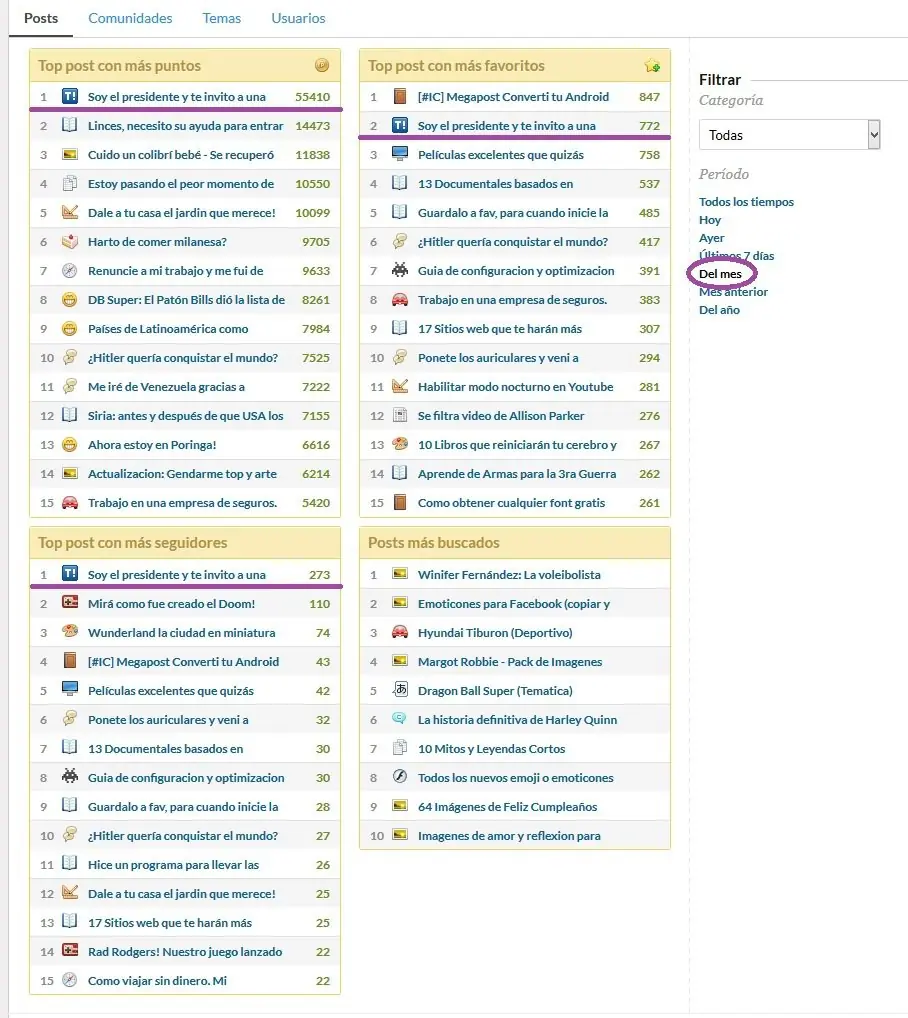Click the food icon beside 'Harto de comer milanesa?'

69,241
